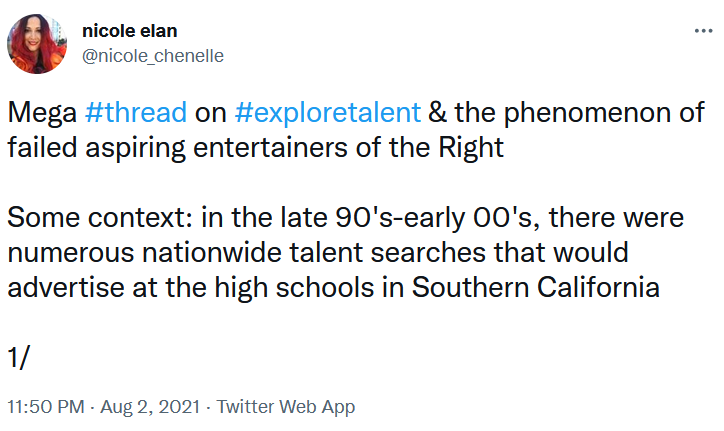724x431 pixels.
Task: Follow the #exploretalent hashtag
Action: (x=328, y=112)
